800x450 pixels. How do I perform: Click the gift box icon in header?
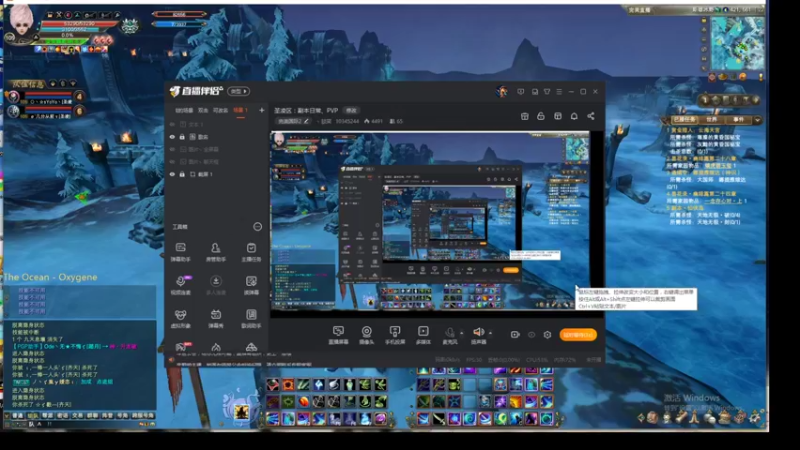pos(524,116)
